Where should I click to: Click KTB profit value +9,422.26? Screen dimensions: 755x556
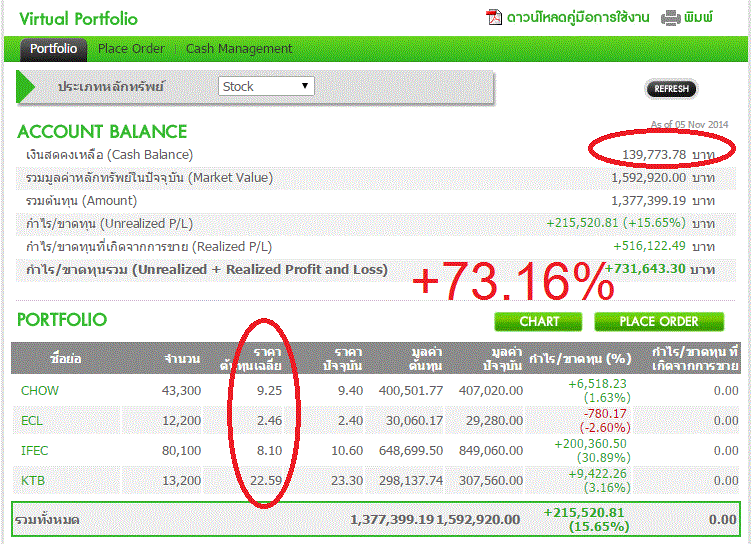(597, 474)
